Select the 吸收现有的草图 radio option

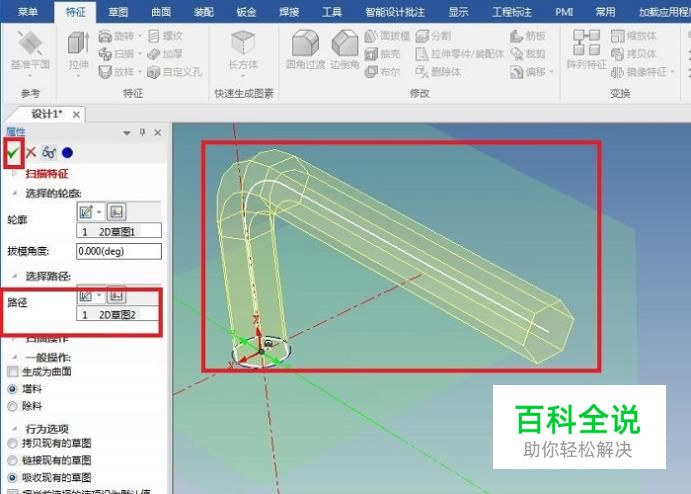(12, 478)
